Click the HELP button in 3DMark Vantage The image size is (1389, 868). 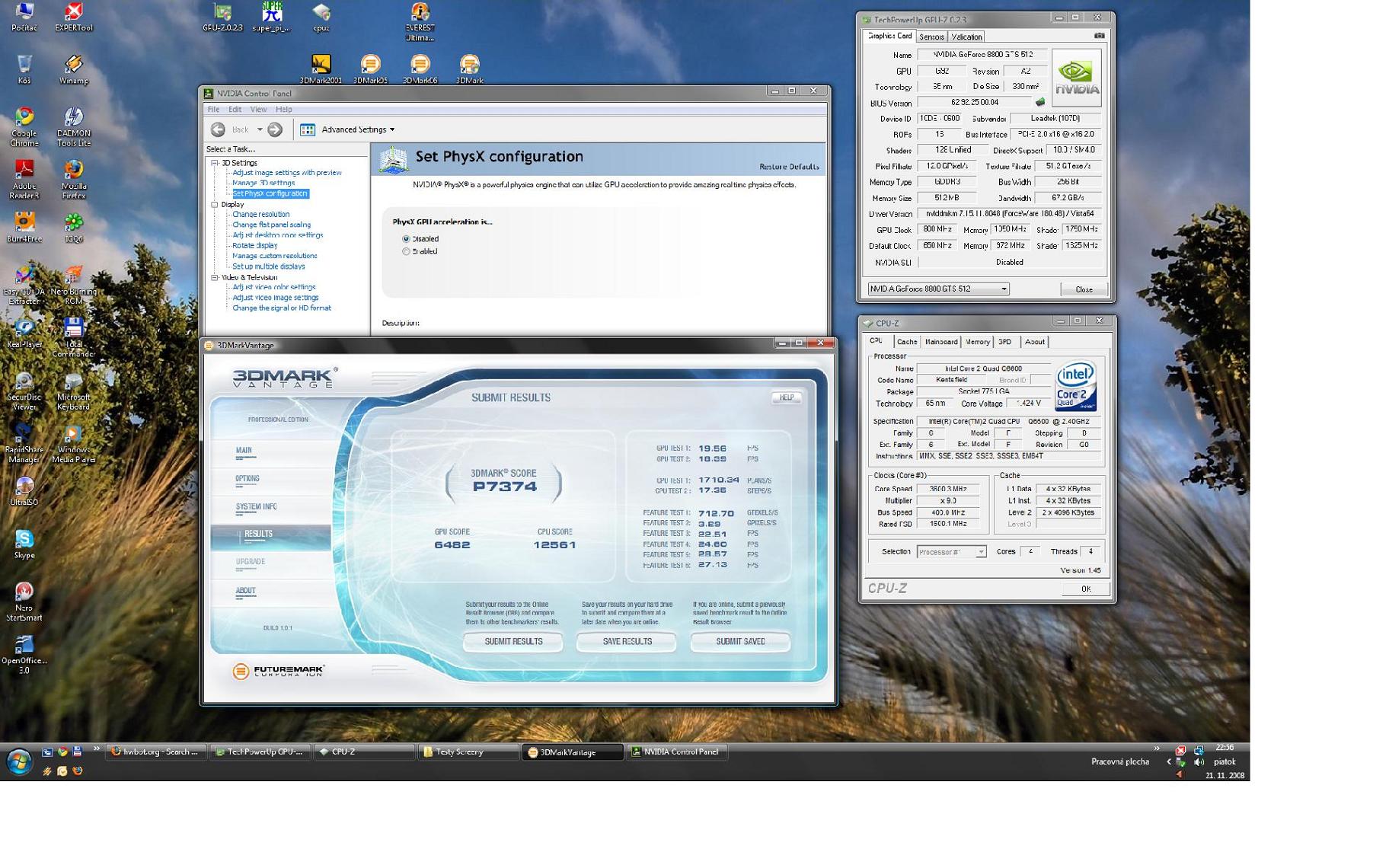point(786,397)
